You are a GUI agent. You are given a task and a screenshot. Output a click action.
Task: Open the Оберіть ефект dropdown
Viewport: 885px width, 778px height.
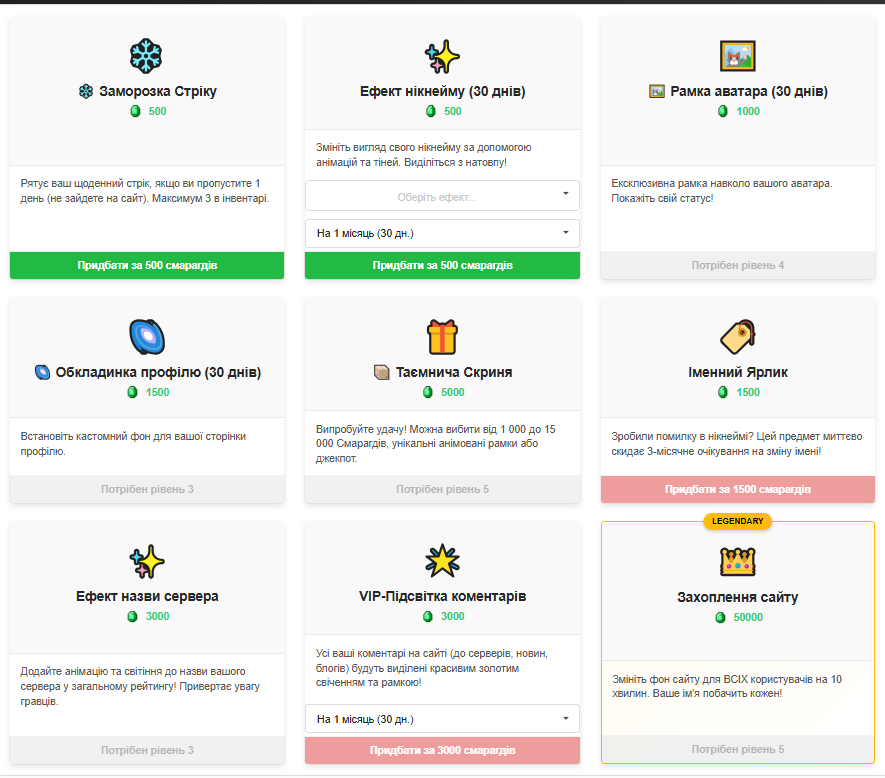coord(442,196)
